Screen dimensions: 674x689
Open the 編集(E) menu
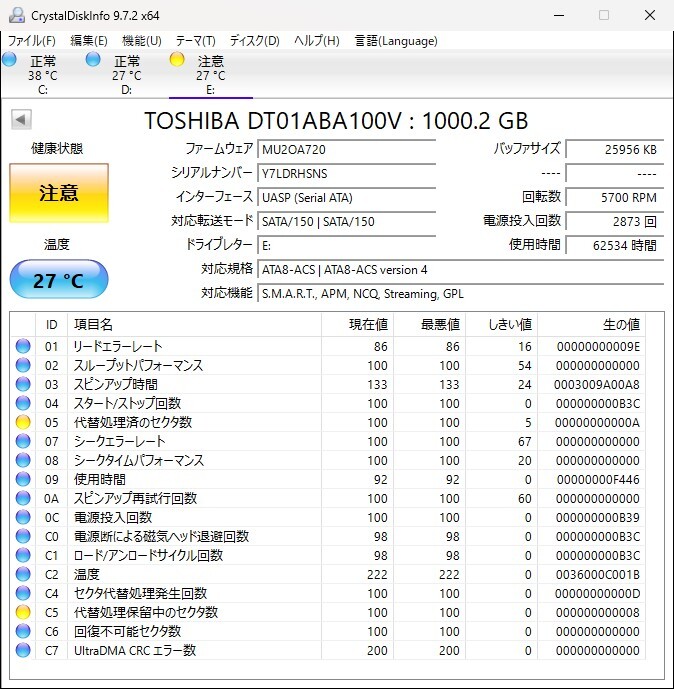(89, 41)
